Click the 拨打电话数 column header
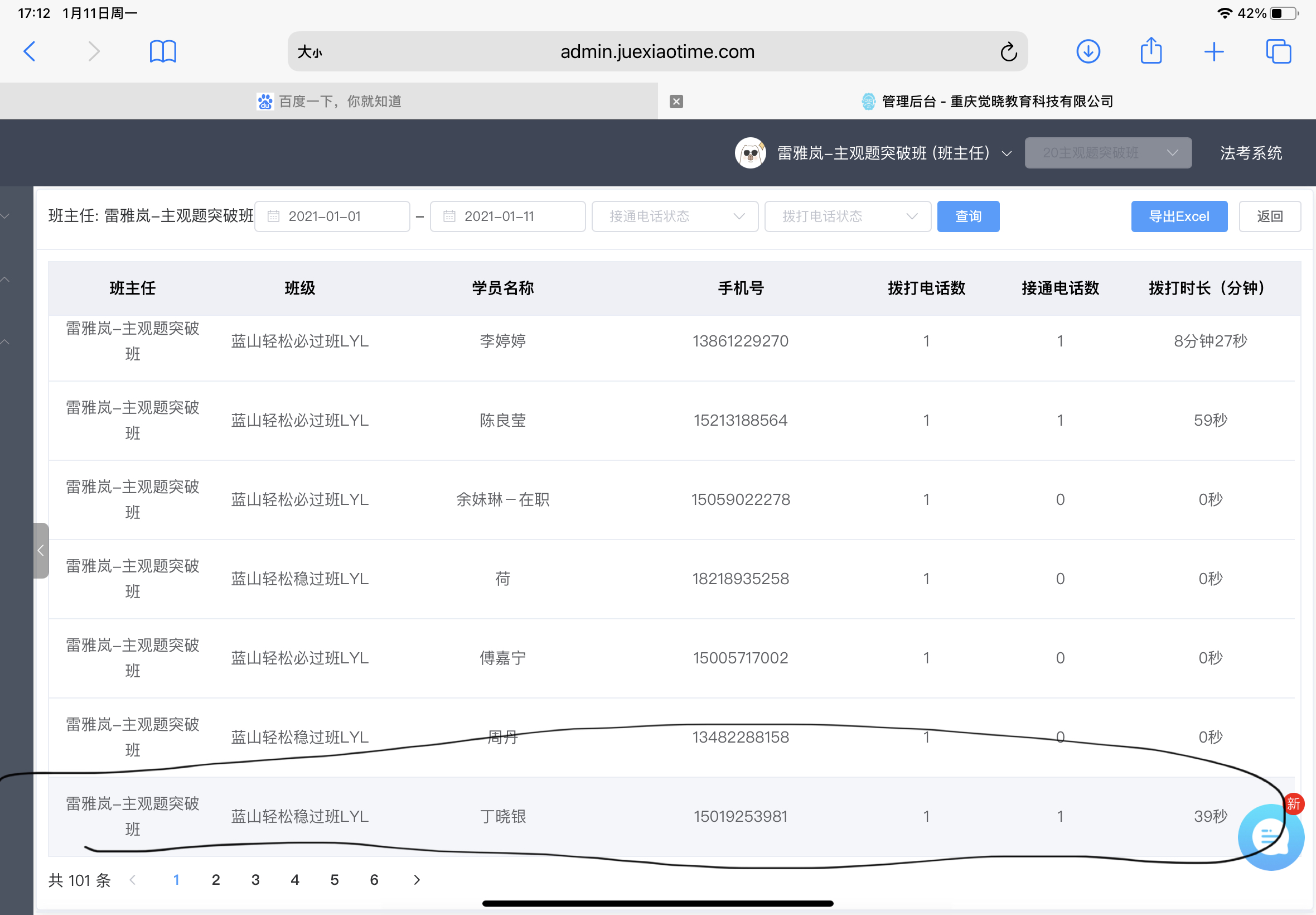The height and width of the screenshot is (915, 1316). pos(926,288)
